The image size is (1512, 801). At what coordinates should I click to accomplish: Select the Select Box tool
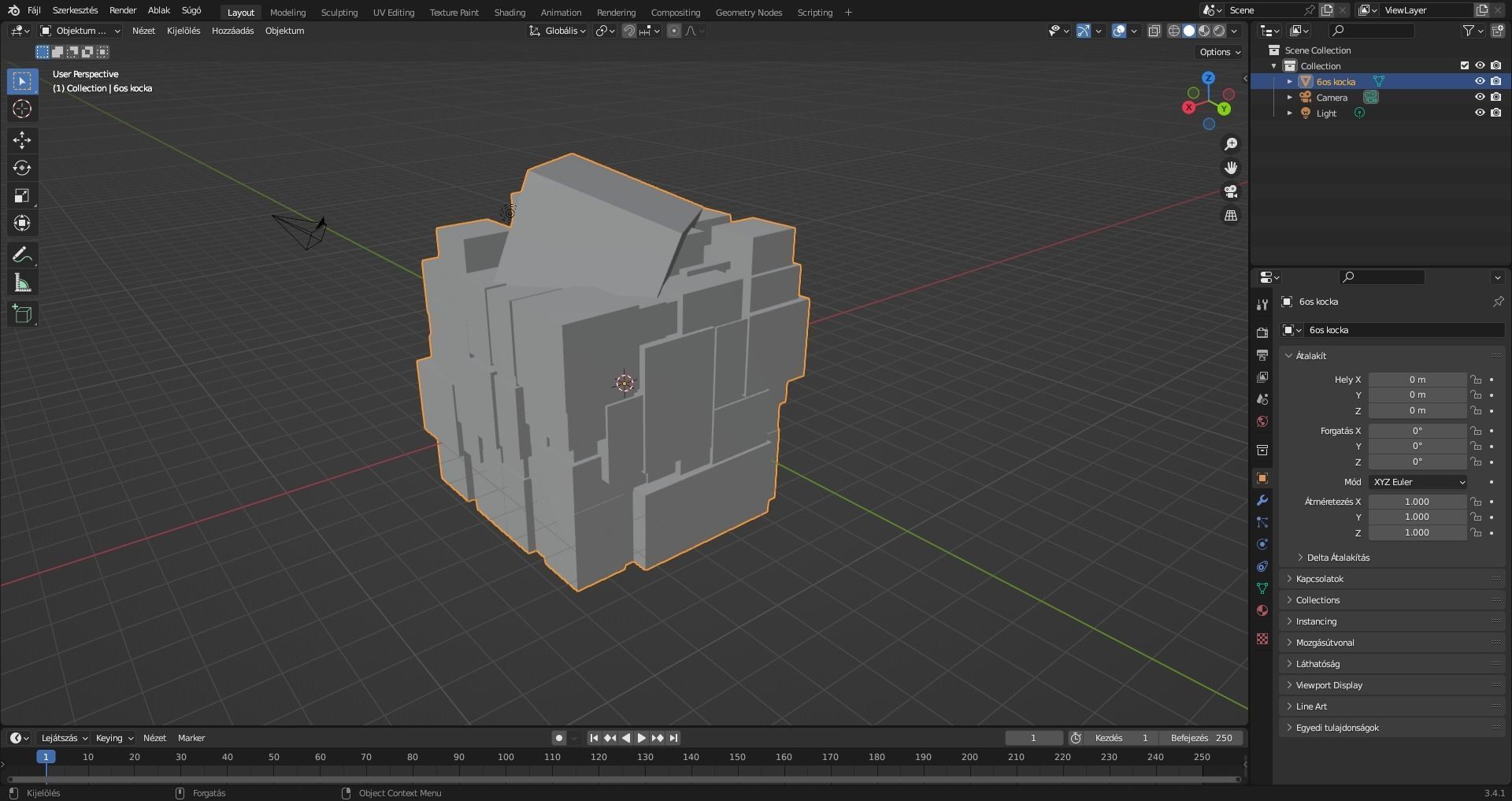pyautogui.click(x=22, y=81)
